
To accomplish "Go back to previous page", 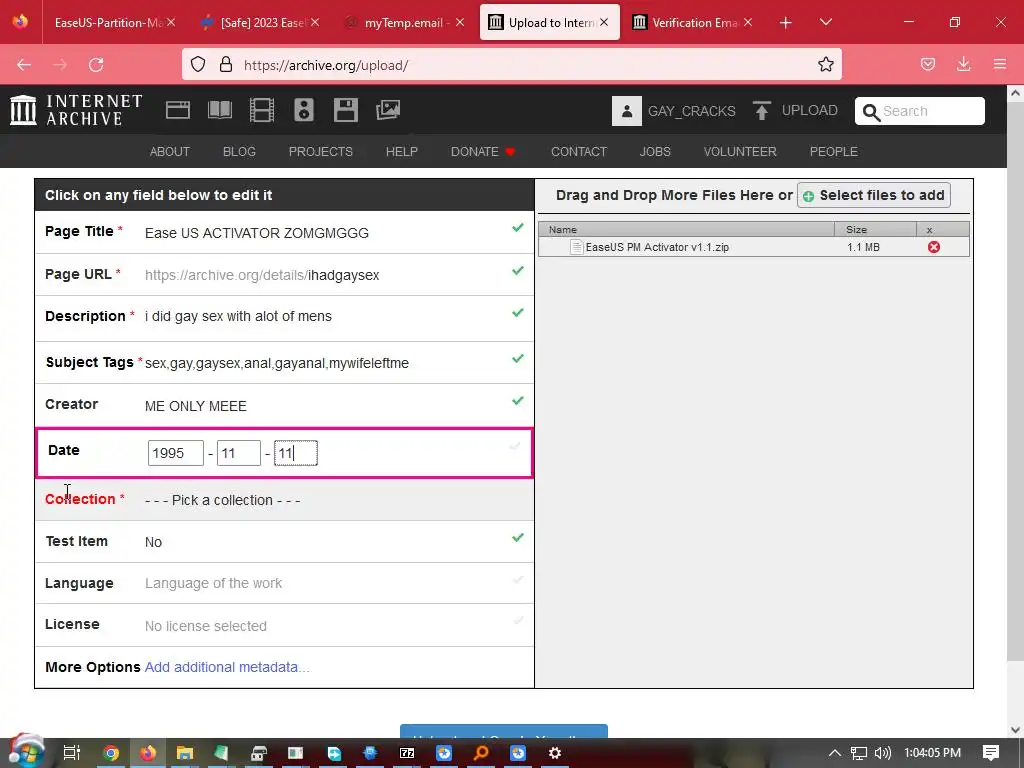I will [x=24, y=65].
